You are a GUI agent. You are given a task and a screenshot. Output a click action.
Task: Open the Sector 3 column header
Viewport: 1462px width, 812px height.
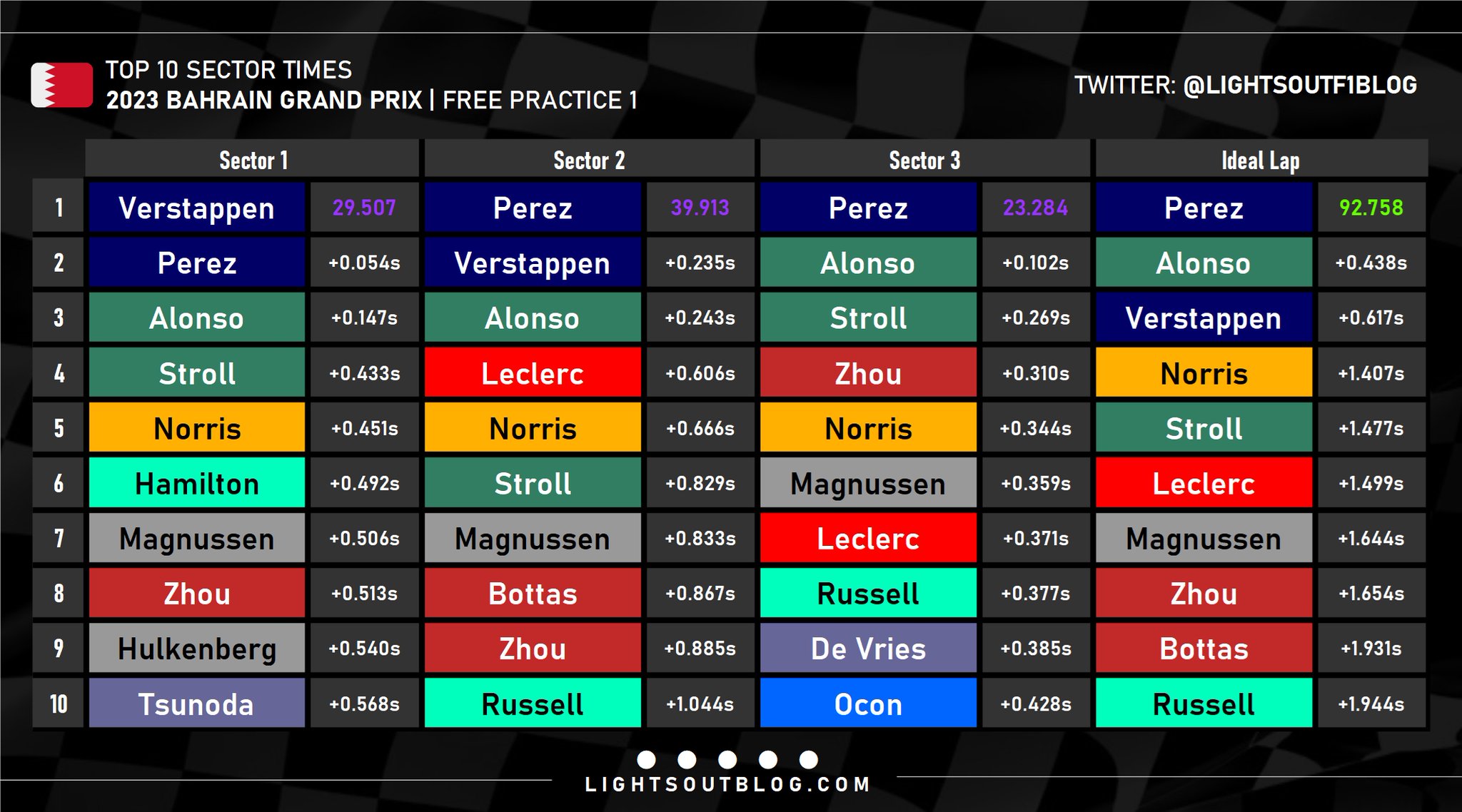tap(924, 160)
